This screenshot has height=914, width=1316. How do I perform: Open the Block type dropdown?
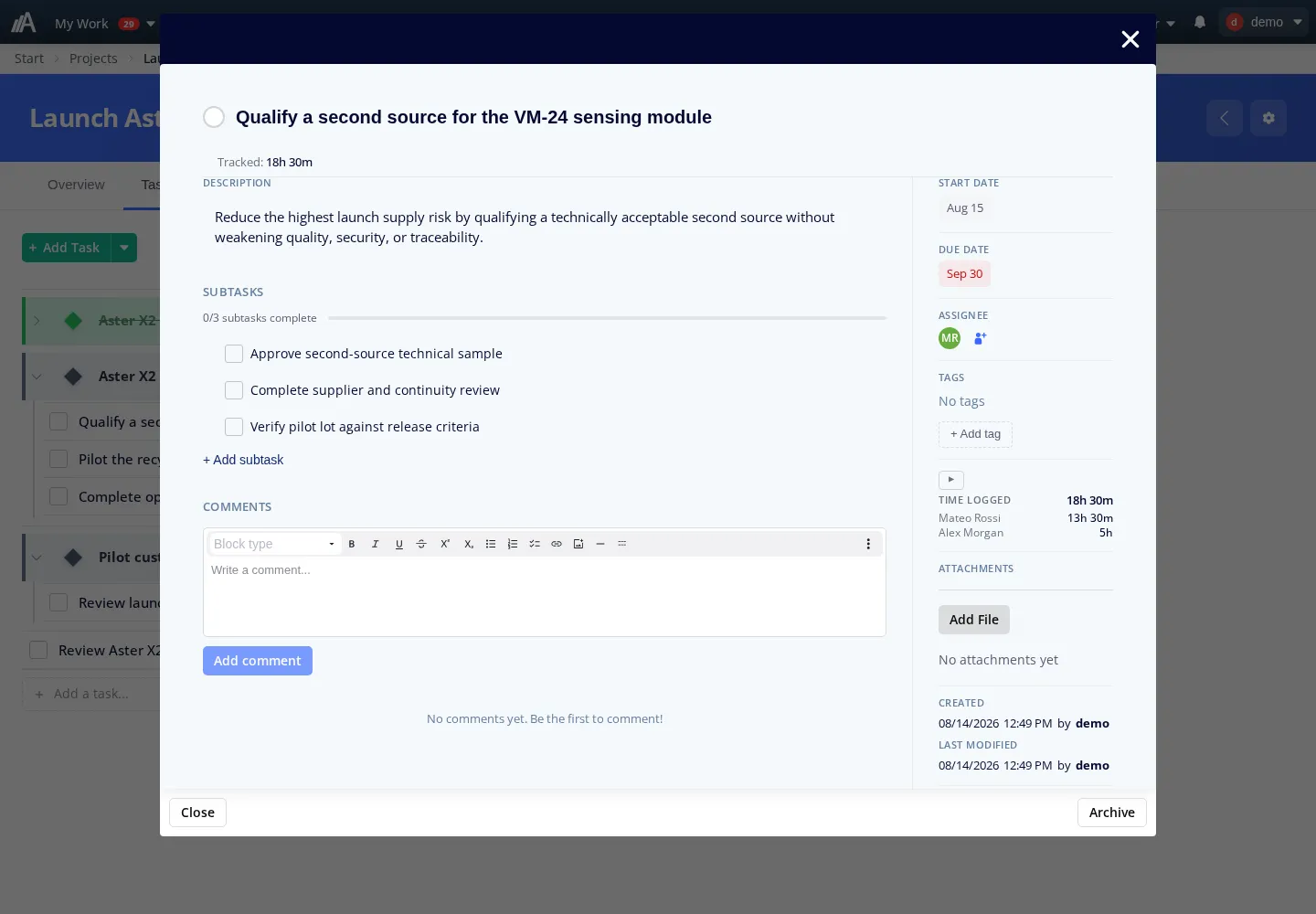click(275, 544)
